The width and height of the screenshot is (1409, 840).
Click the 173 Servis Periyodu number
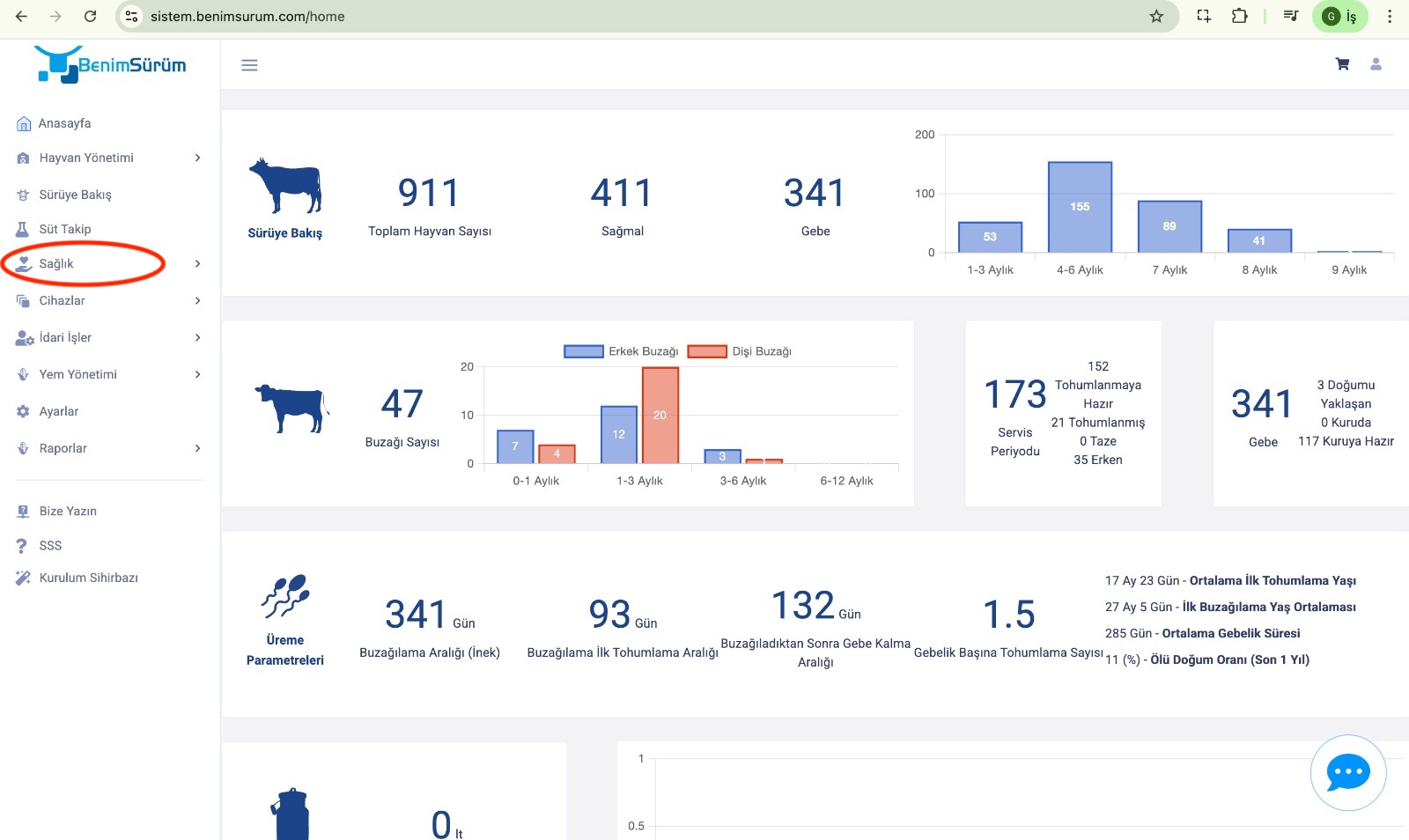[x=1015, y=394]
